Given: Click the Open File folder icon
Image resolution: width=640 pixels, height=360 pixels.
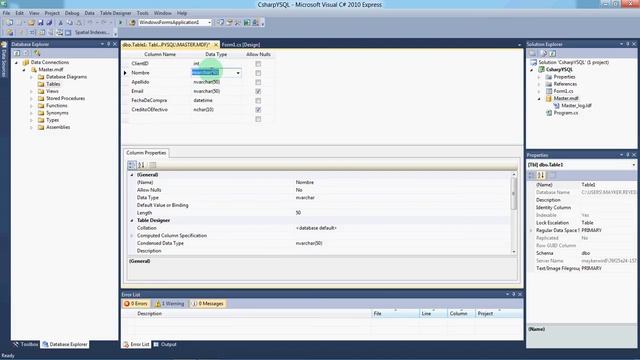Looking at the screenshot, I should (31, 22).
